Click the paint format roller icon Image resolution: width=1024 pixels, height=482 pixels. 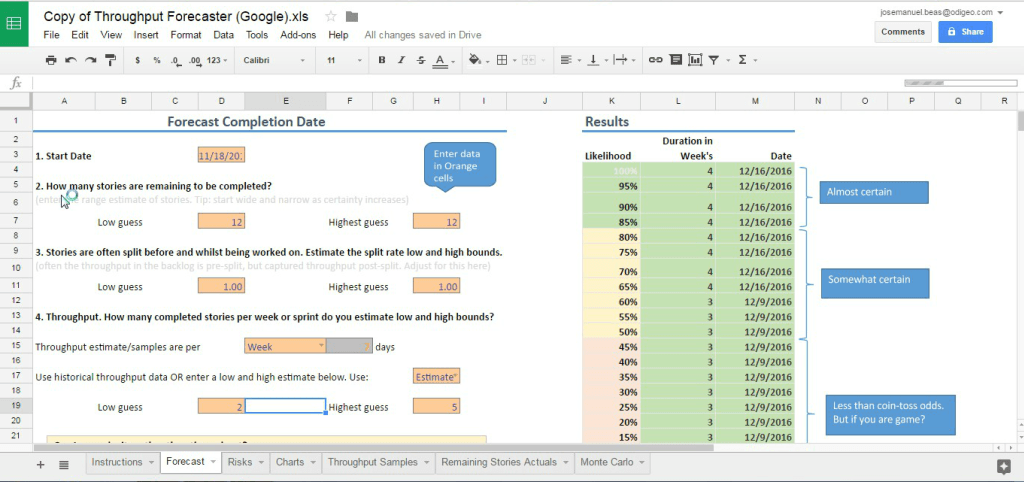click(110, 60)
